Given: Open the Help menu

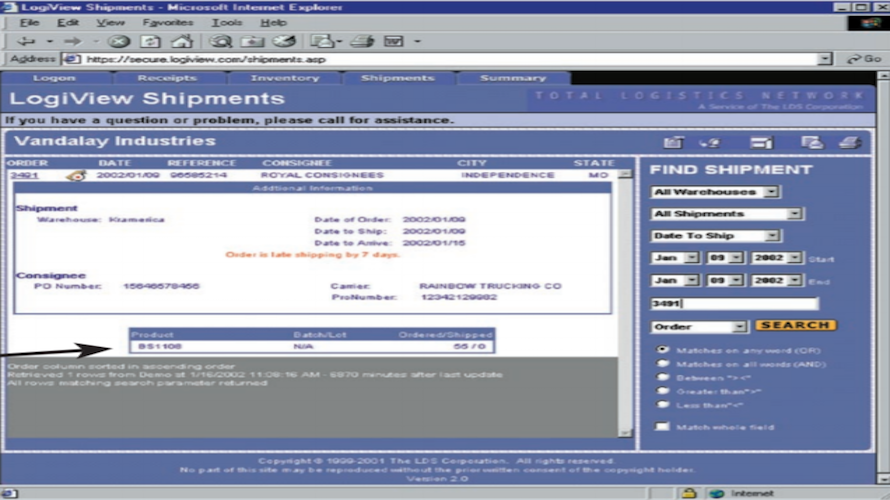Looking at the screenshot, I should click(274, 23).
